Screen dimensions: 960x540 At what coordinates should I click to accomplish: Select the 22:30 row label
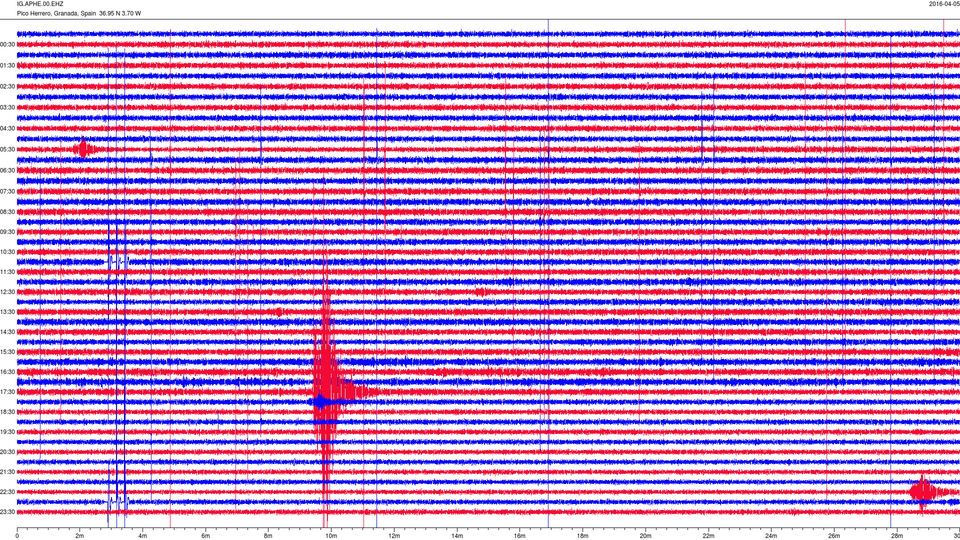pyautogui.click(x=7, y=492)
